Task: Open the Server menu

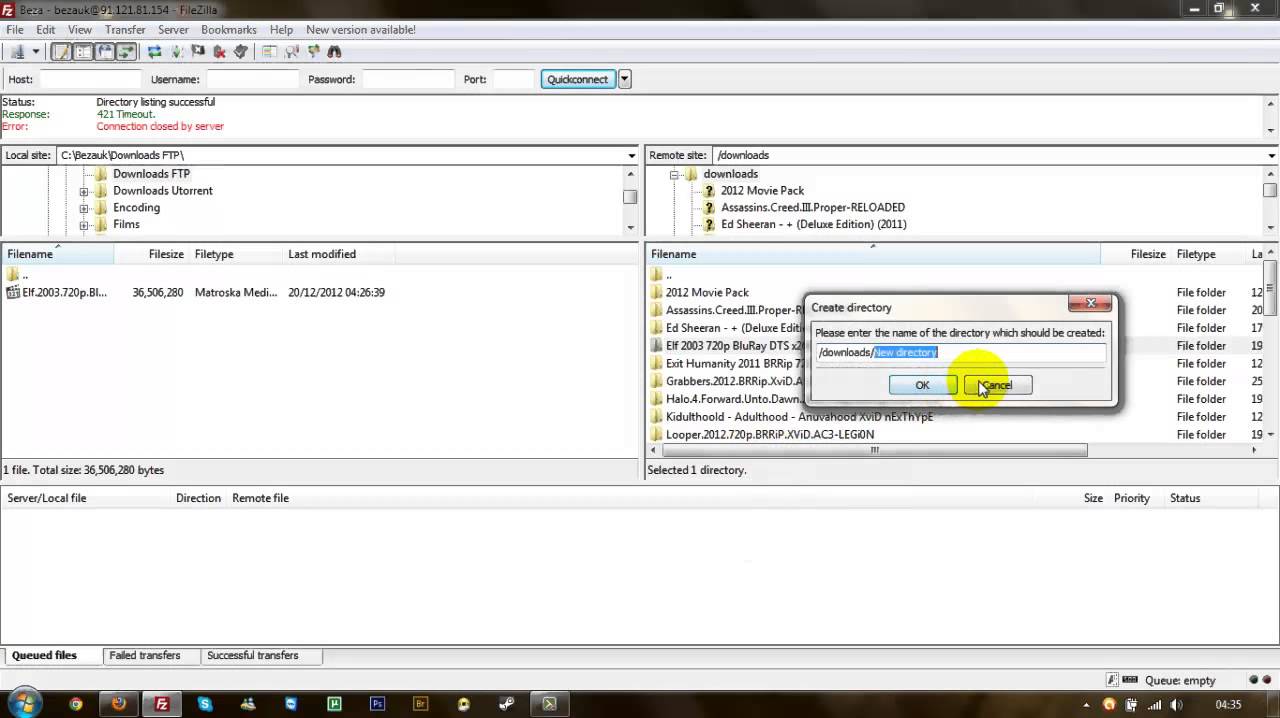Action: pyautogui.click(x=173, y=30)
